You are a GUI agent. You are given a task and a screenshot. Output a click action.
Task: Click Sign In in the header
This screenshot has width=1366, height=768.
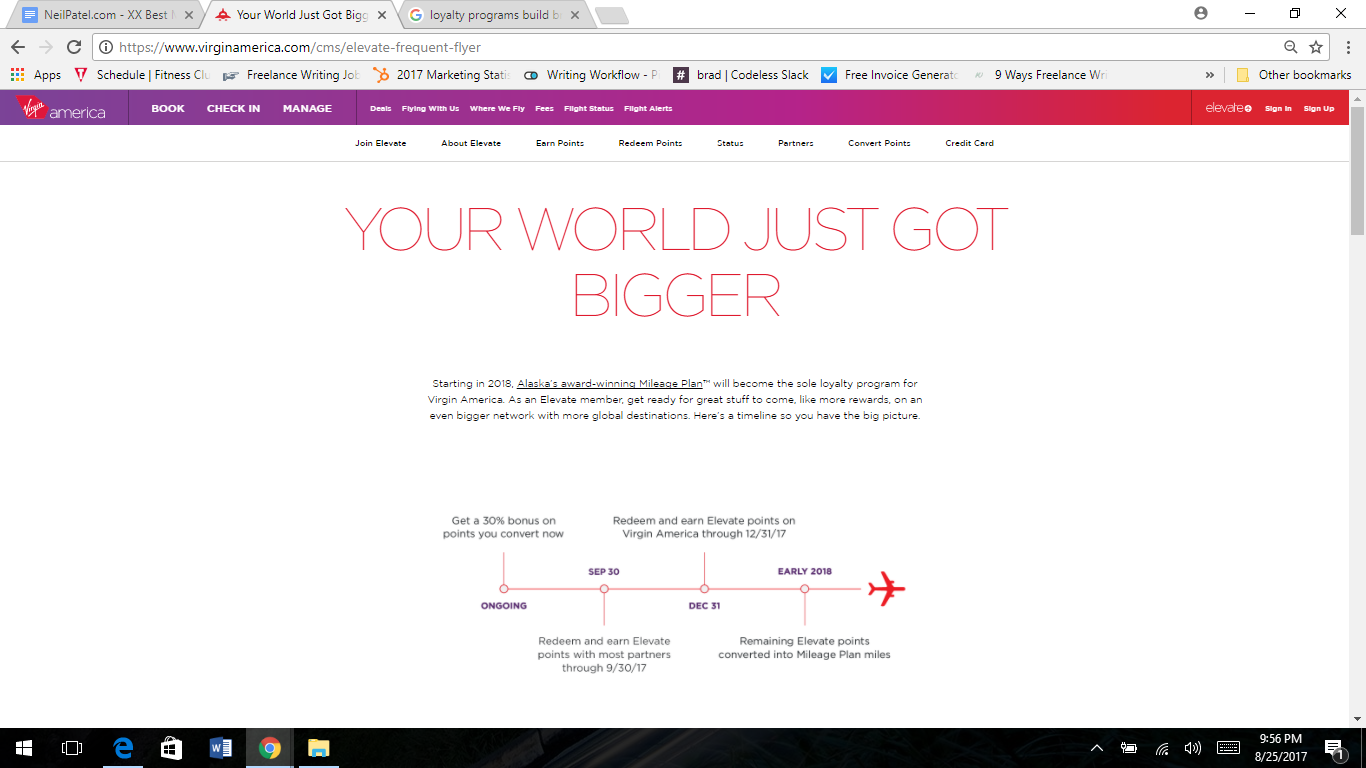click(x=1278, y=108)
